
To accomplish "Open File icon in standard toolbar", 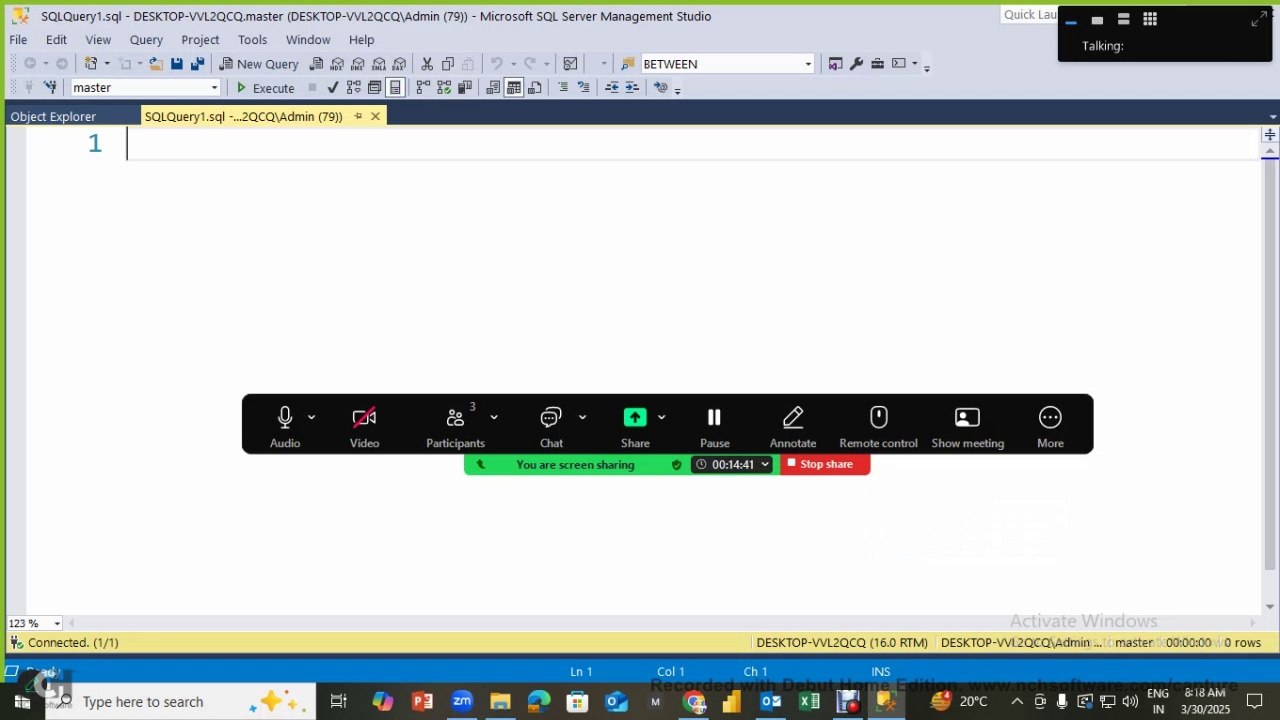I will pyautogui.click(x=156, y=64).
